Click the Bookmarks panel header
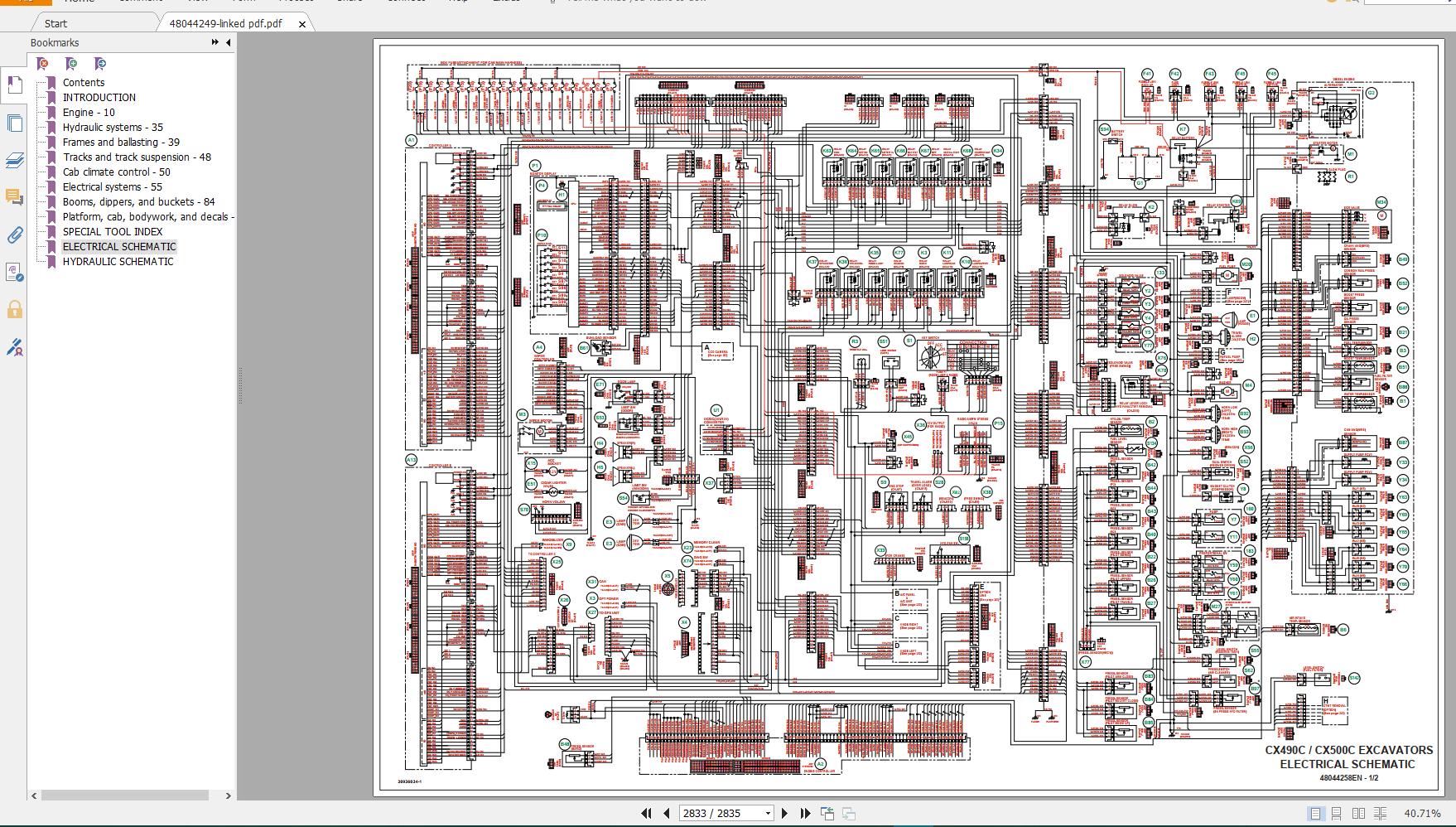Screen dimensions: 1456x827 [55, 42]
